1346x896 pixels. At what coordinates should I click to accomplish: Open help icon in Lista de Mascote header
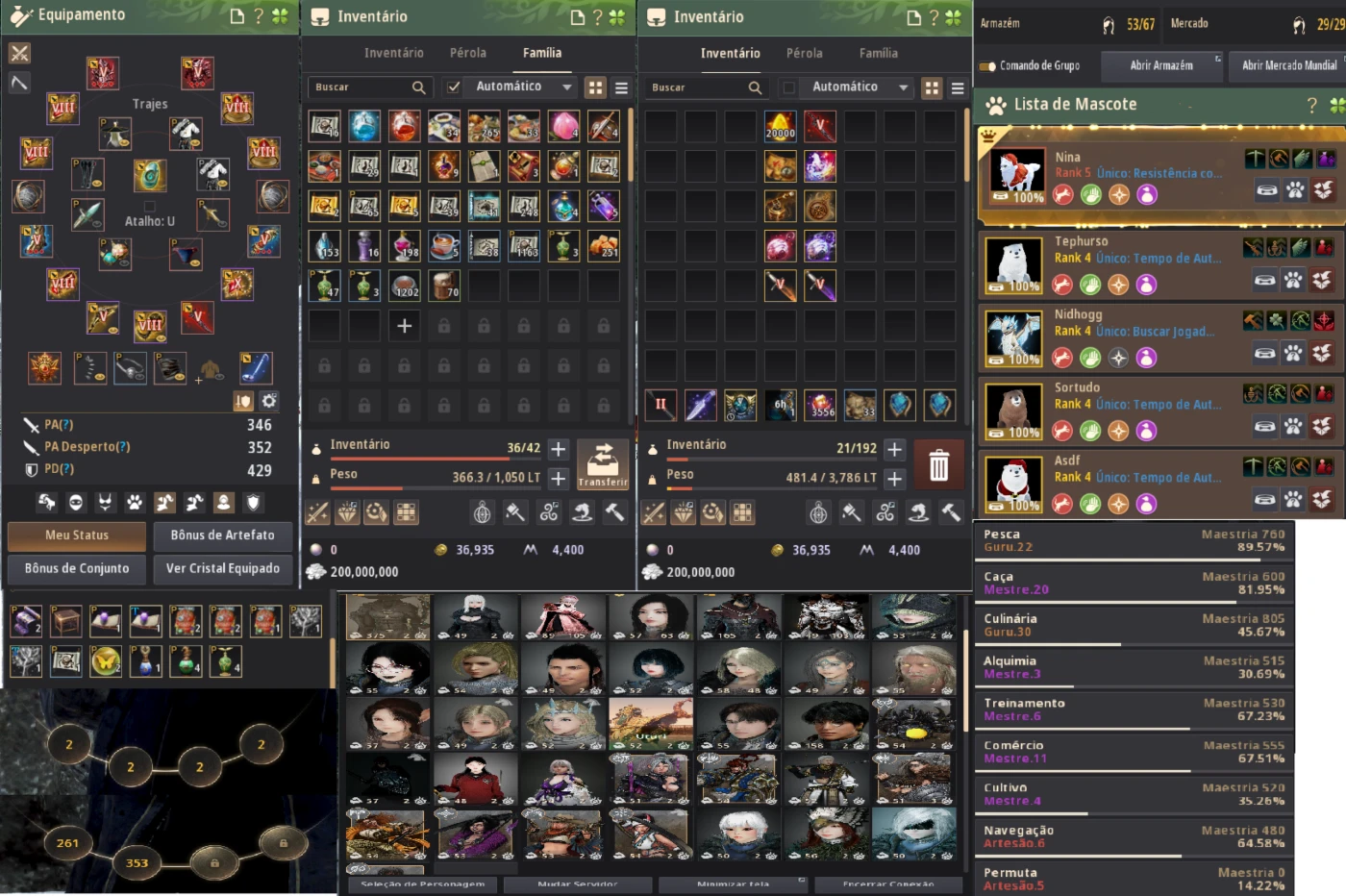coord(1311,105)
